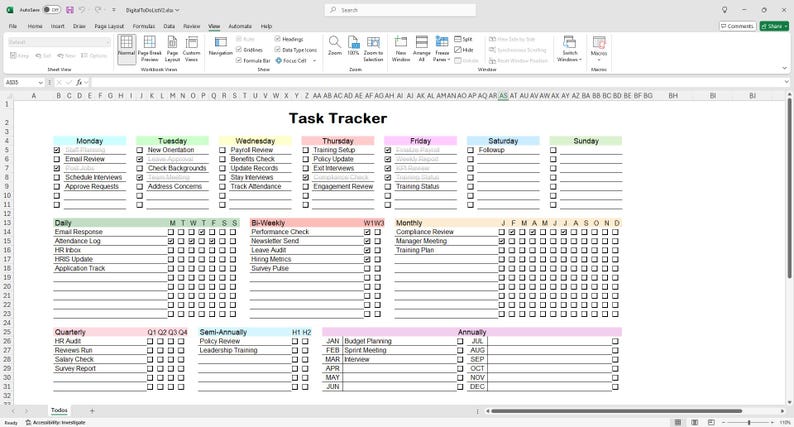This screenshot has height=427, width=794.
Task: Expand the Focus Cell dropdown arrow
Action: click(x=314, y=60)
